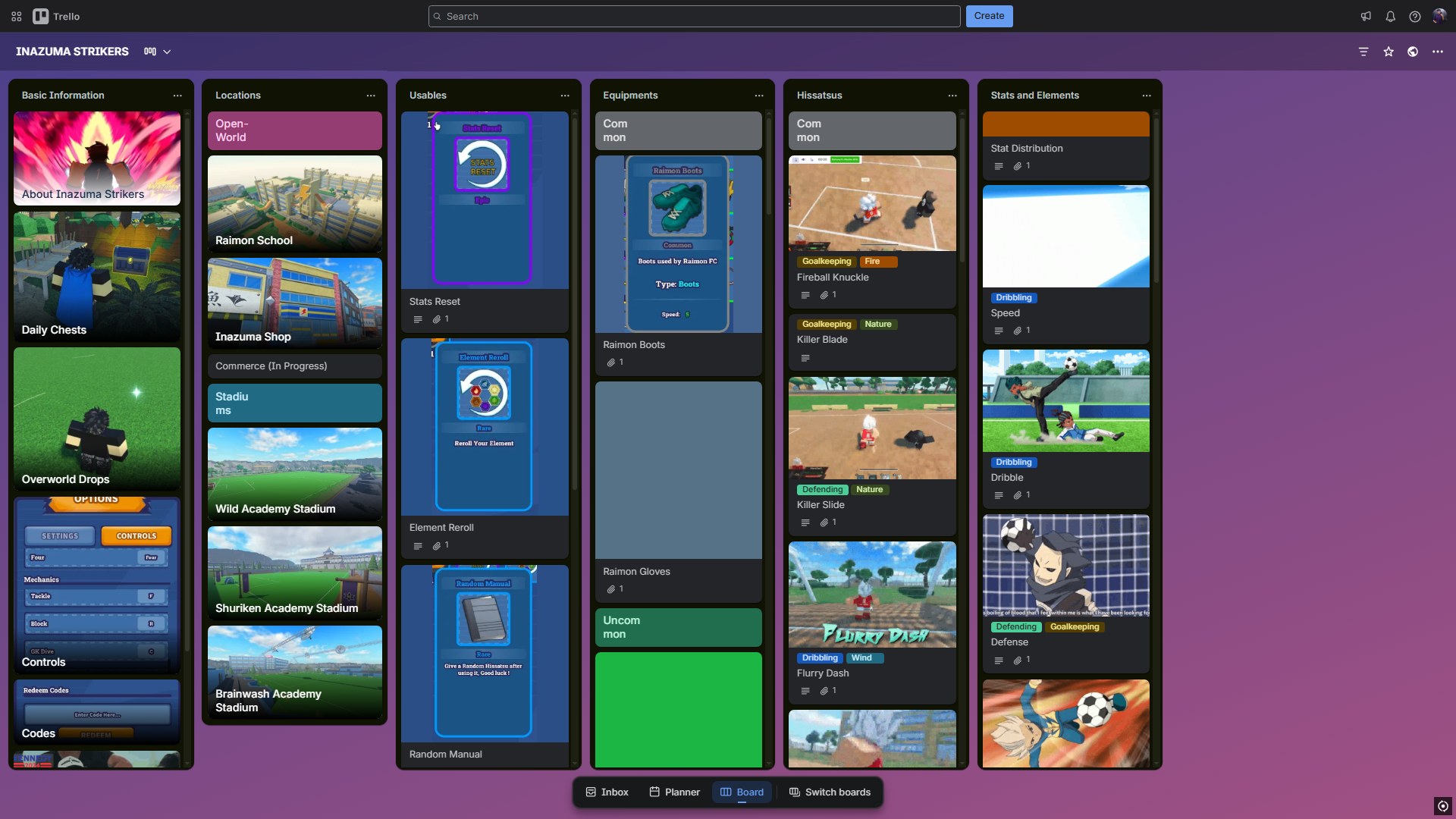Switch to the Planner tab
1456x819 pixels.
tap(673, 792)
